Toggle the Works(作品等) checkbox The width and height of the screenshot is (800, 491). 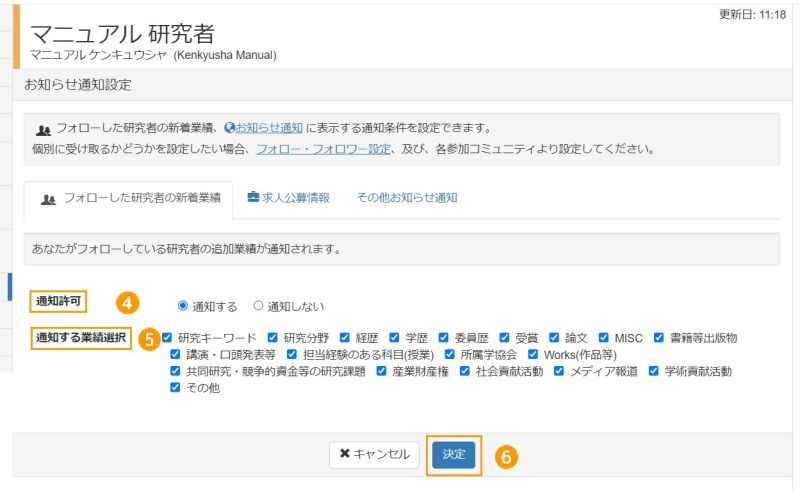(x=533, y=354)
